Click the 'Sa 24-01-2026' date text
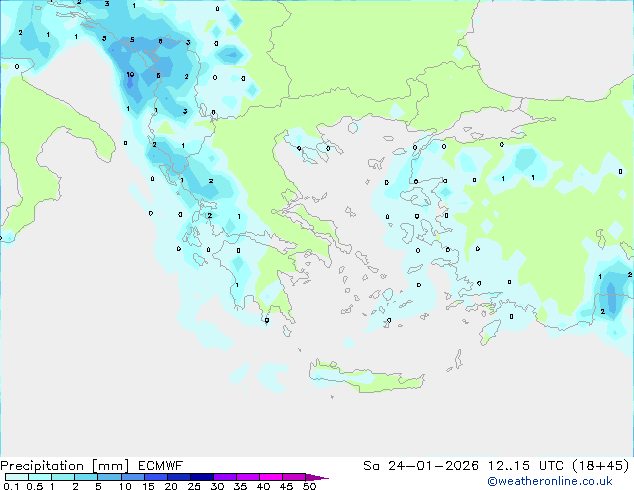 click(x=421, y=466)
